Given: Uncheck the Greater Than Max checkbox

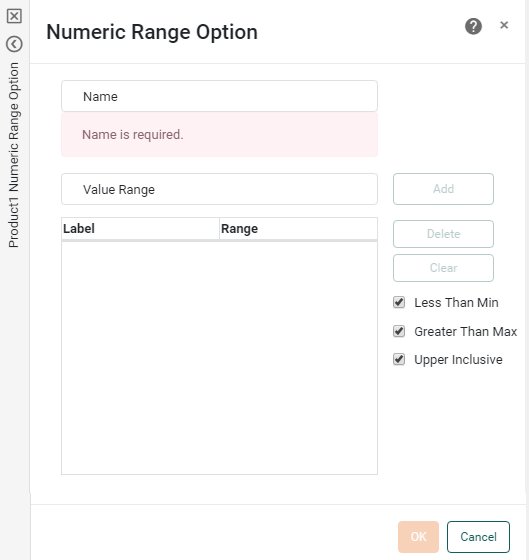Looking at the screenshot, I should pos(399,331).
